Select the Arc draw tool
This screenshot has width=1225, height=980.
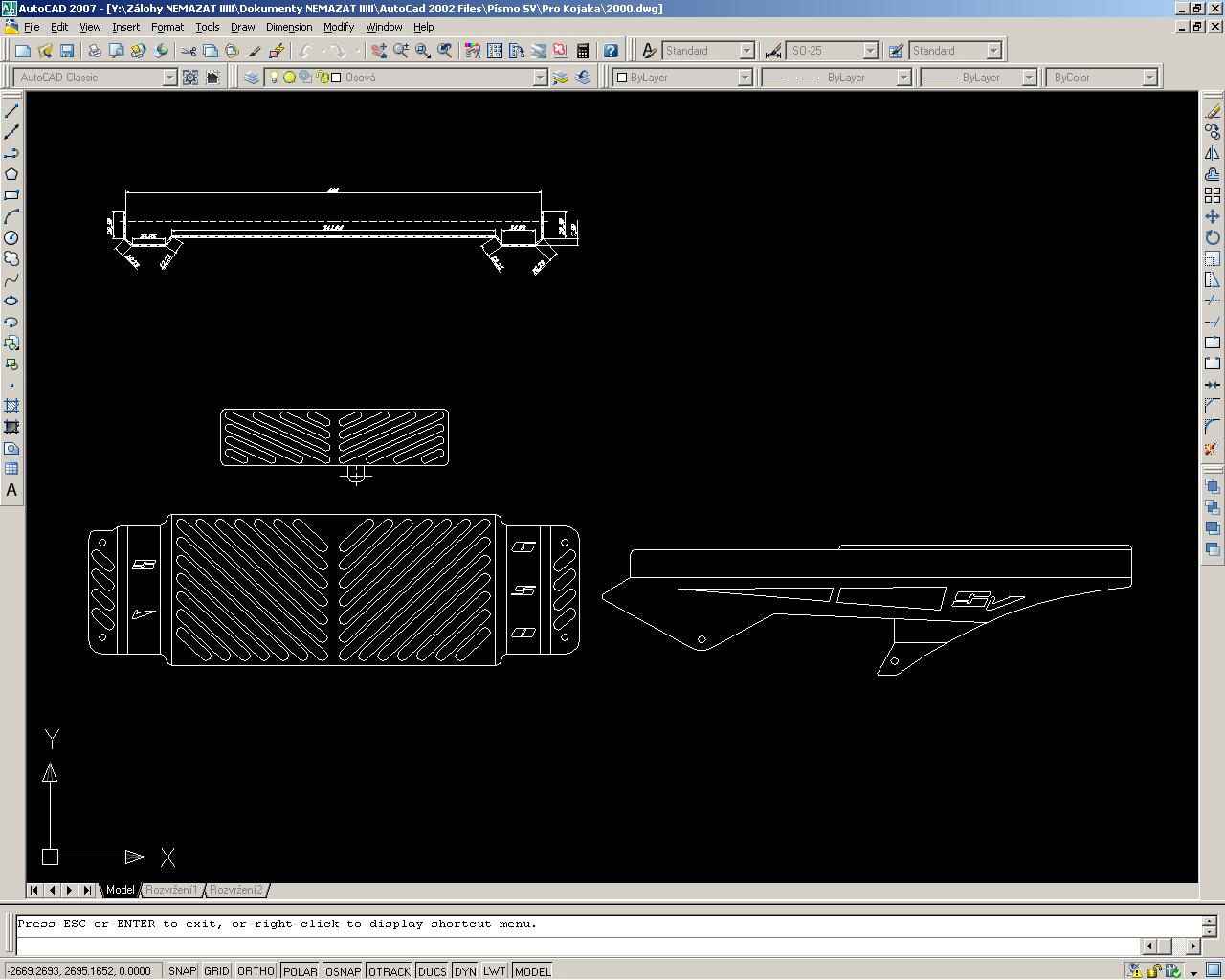point(11,216)
